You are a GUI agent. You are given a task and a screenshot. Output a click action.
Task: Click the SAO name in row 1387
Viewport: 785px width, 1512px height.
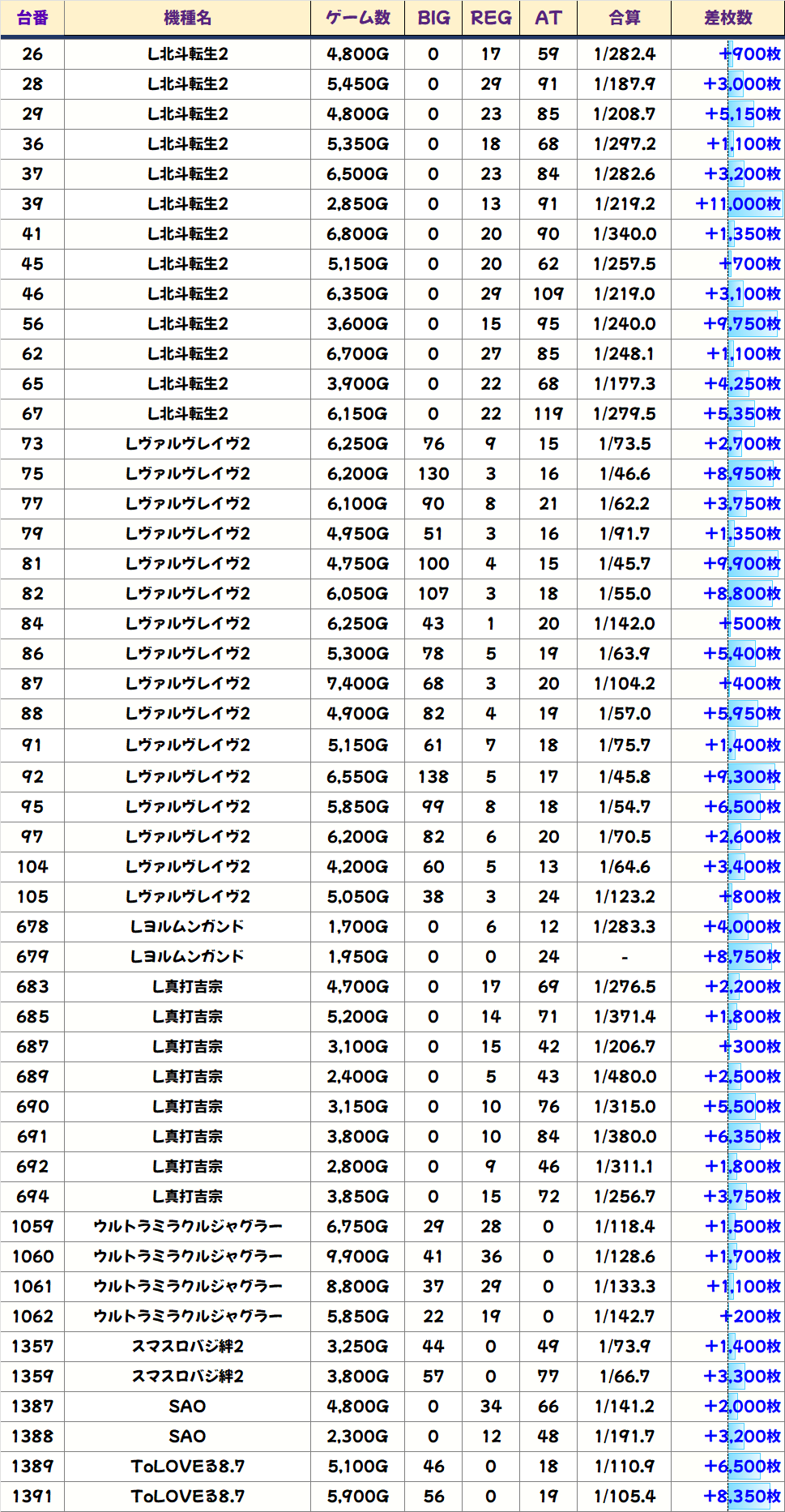pos(187,1407)
